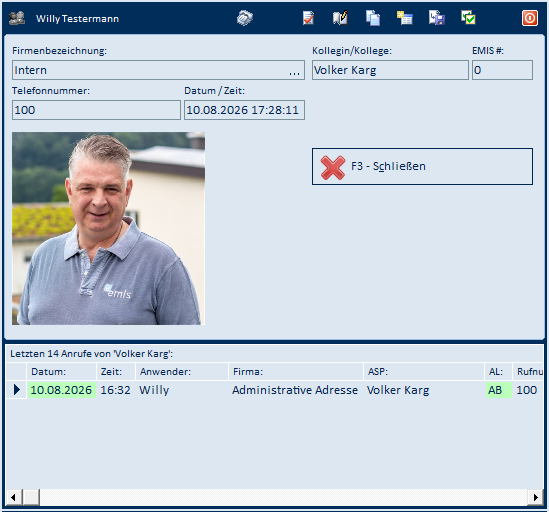Click the scroll left arrow of the call list
549x512 pixels.
click(14, 497)
